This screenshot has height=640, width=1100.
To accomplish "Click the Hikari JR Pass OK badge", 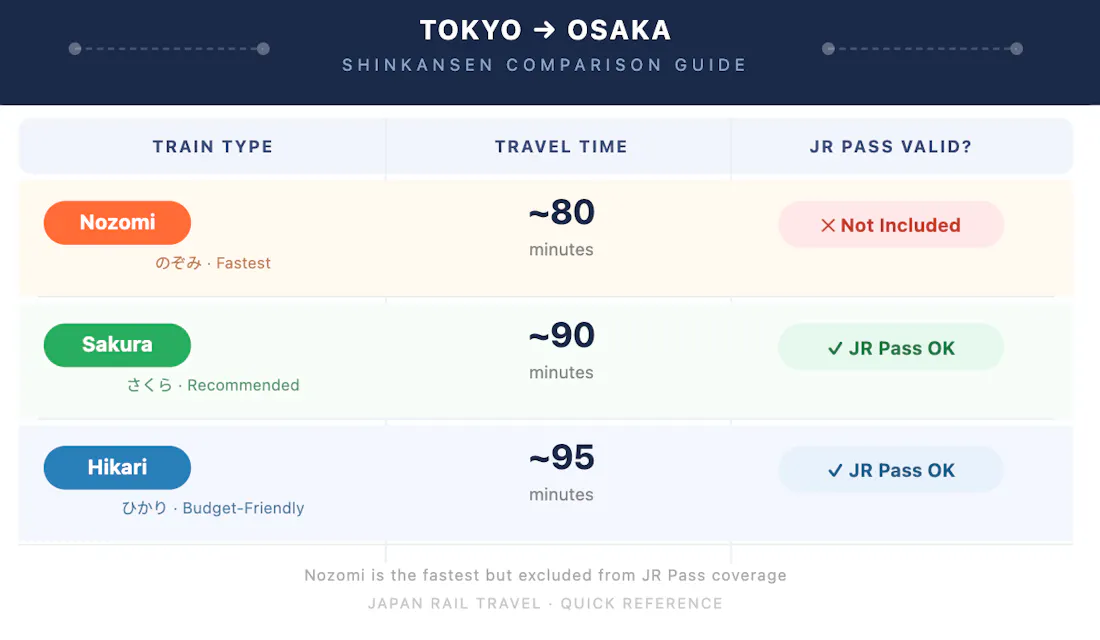I will click(x=890, y=470).
